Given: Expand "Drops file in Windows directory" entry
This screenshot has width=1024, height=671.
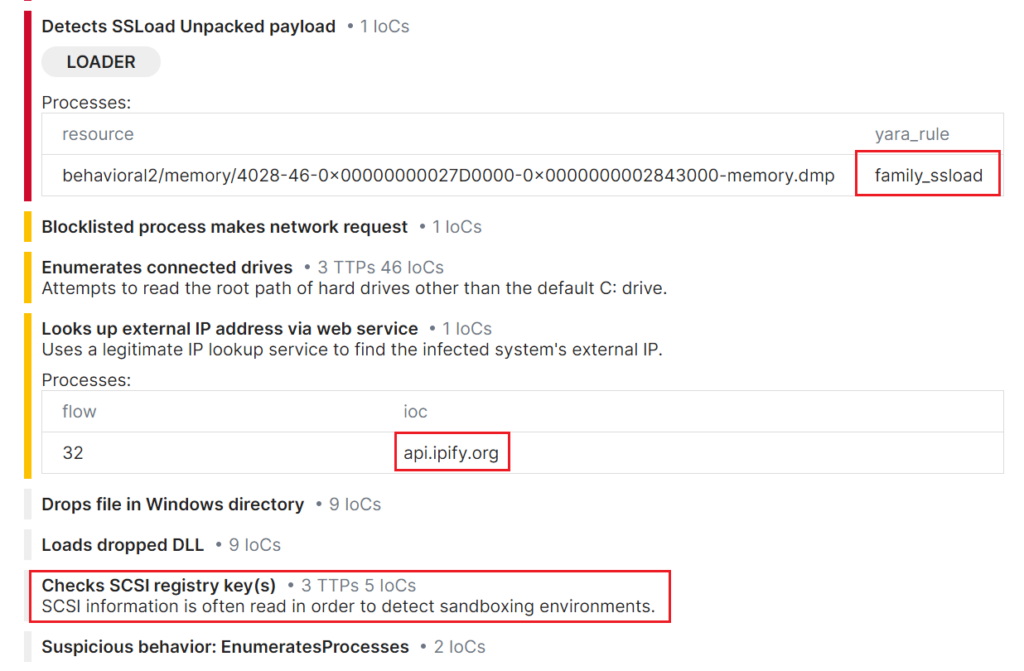Looking at the screenshot, I should pos(172,504).
